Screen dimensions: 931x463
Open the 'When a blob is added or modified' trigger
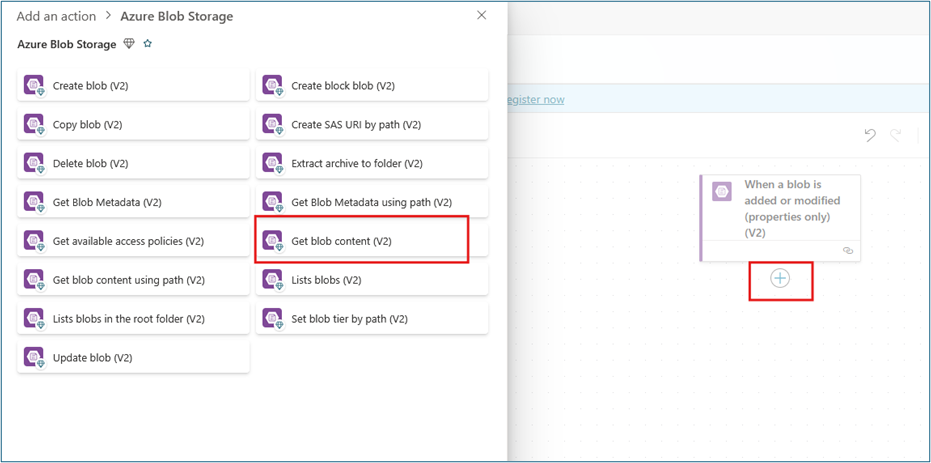pos(780,217)
